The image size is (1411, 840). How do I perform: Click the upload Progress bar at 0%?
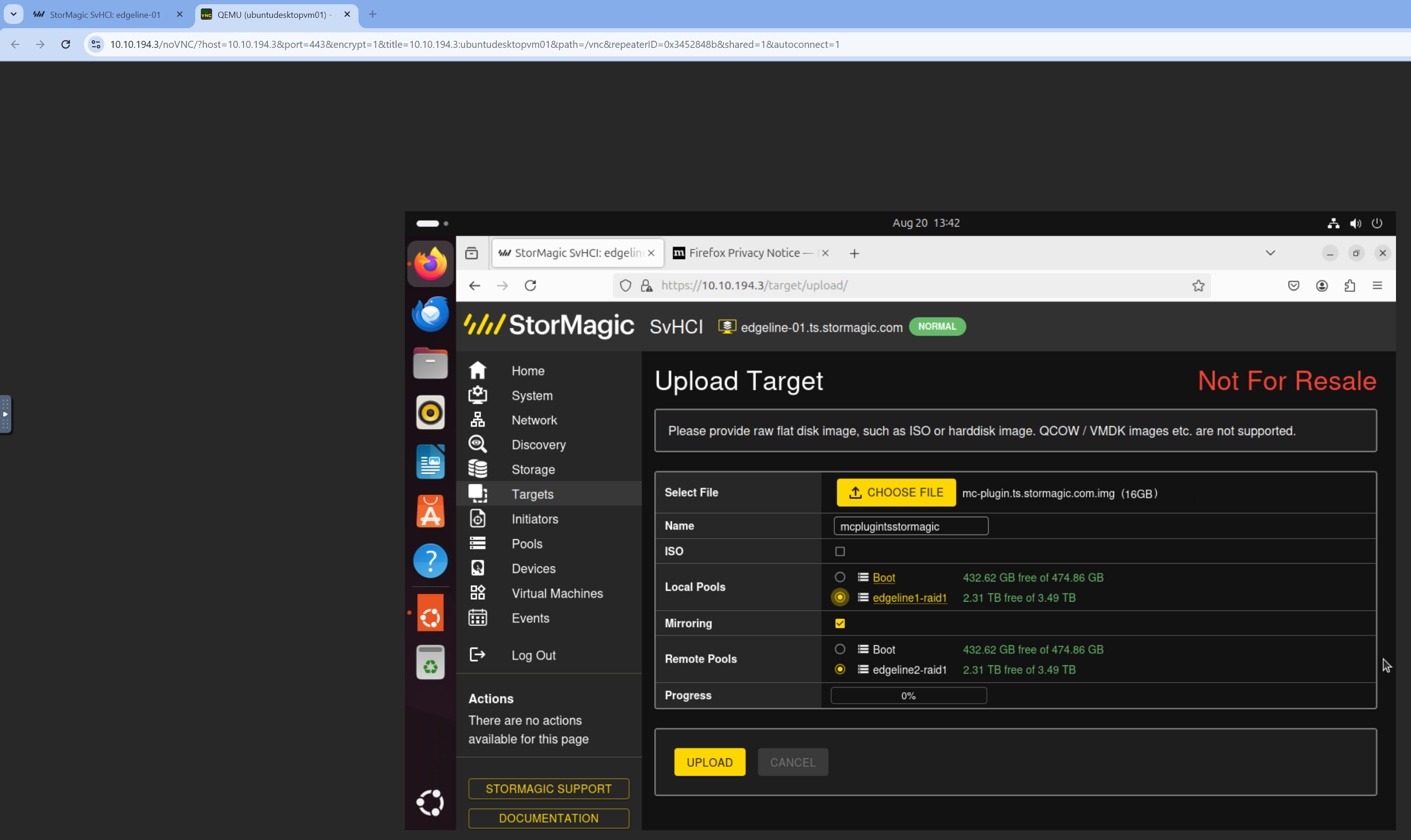click(908, 695)
